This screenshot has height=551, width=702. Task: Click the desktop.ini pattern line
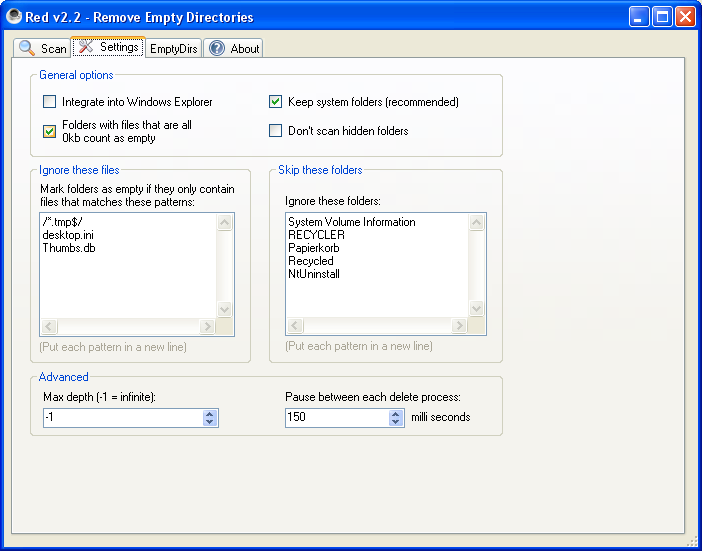click(68, 235)
